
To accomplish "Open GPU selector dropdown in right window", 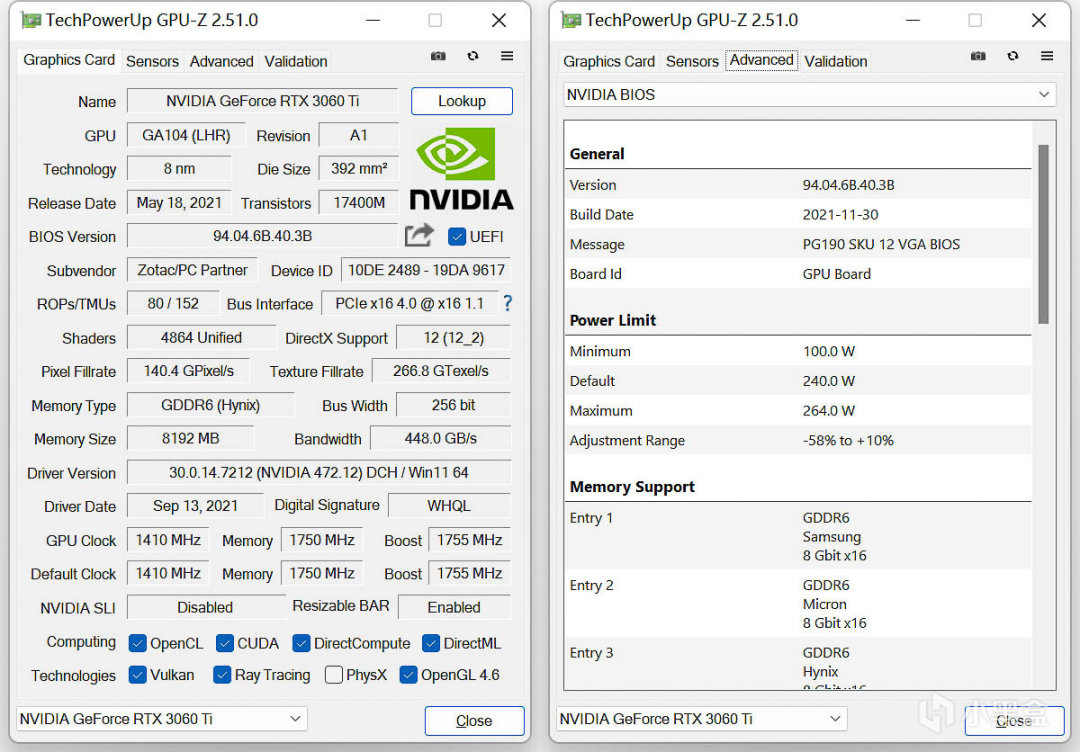I will point(702,719).
